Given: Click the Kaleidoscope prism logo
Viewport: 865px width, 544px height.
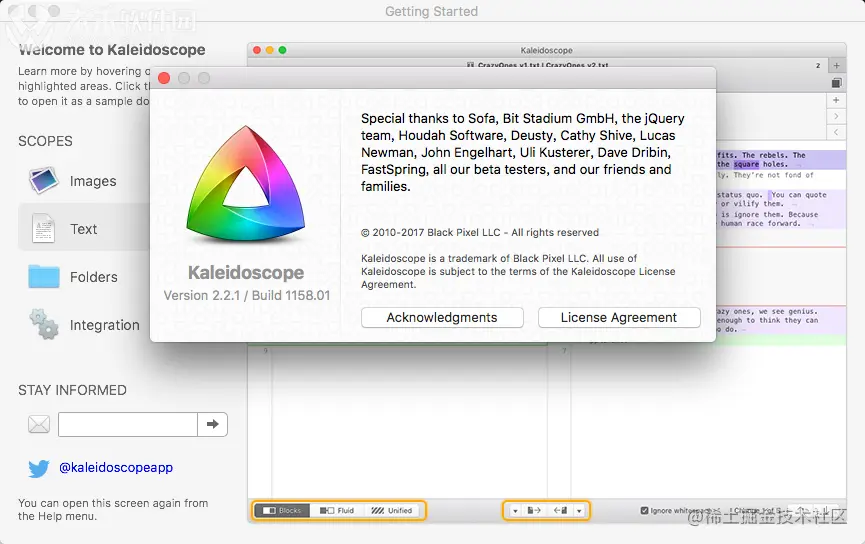Looking at the screenshot, I should coord(245,185).
